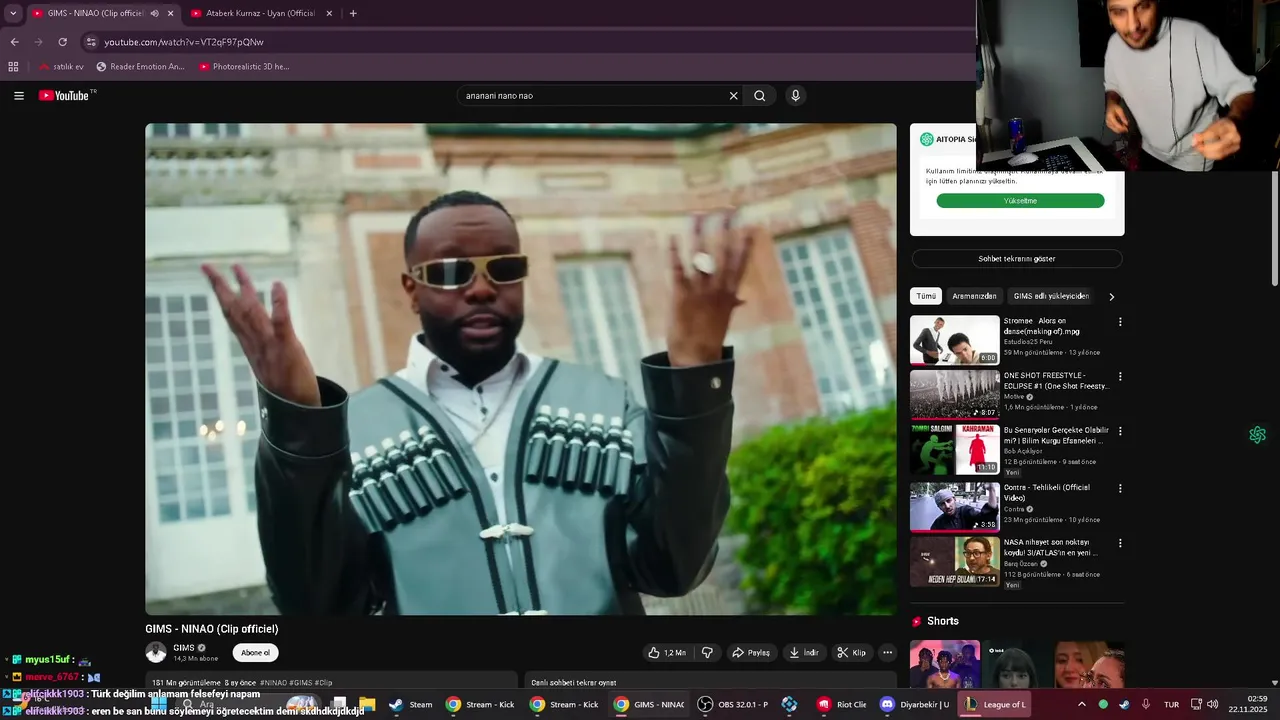The image size is (1280, 720).
Task: Close the GIMS - NINAO tab
Action: pyautogui.click(x=170, y=13)
